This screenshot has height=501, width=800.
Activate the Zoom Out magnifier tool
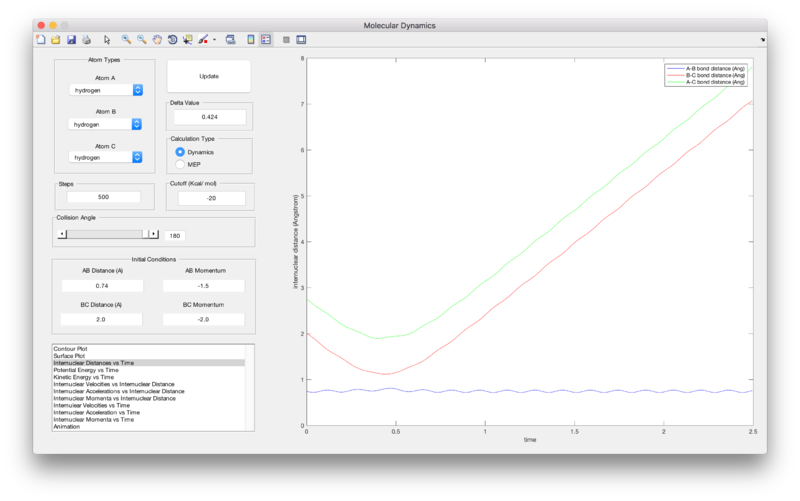pos(141,39)
